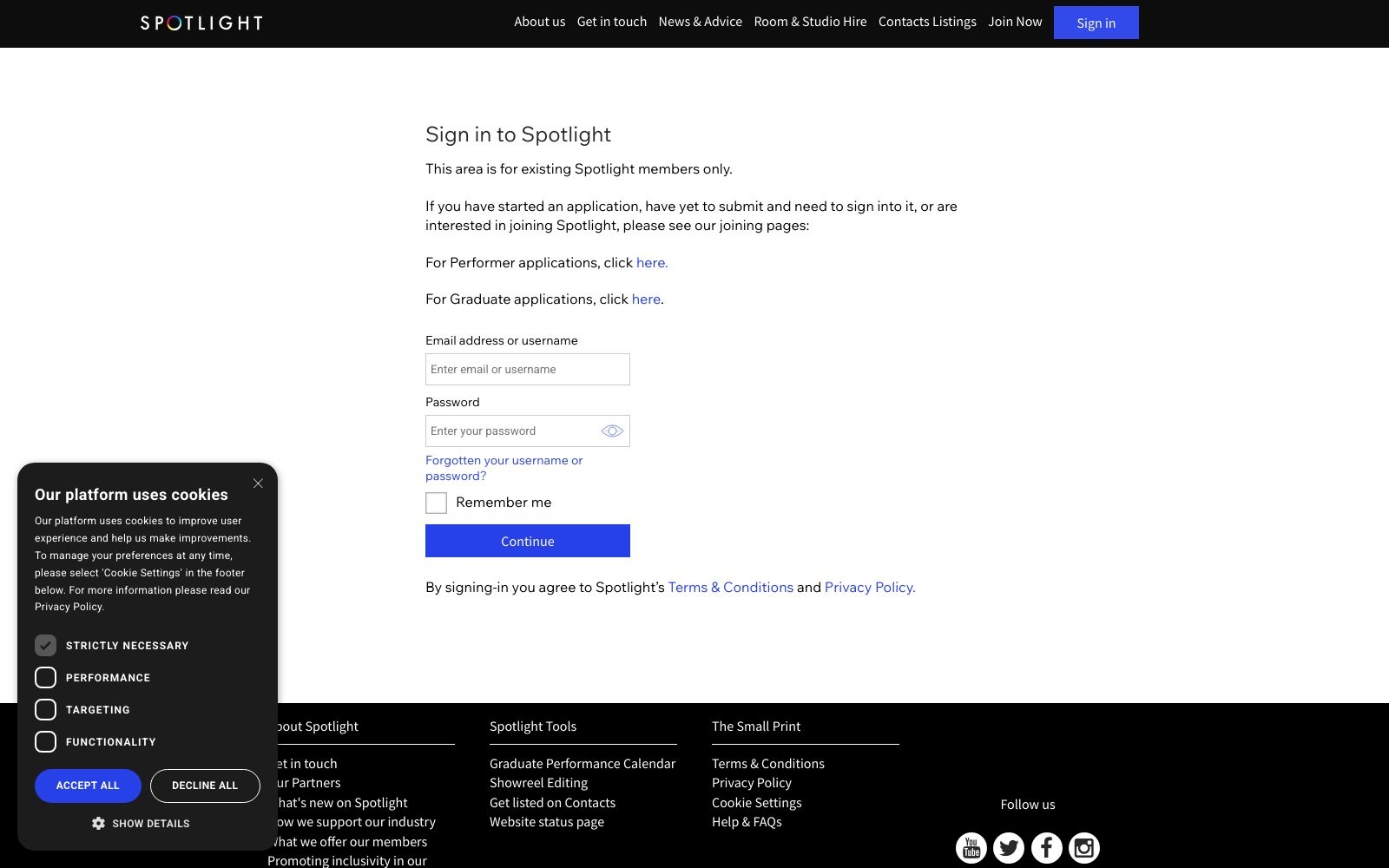Click the Continue button
The image size is (1389, 868).
point(528,541)
